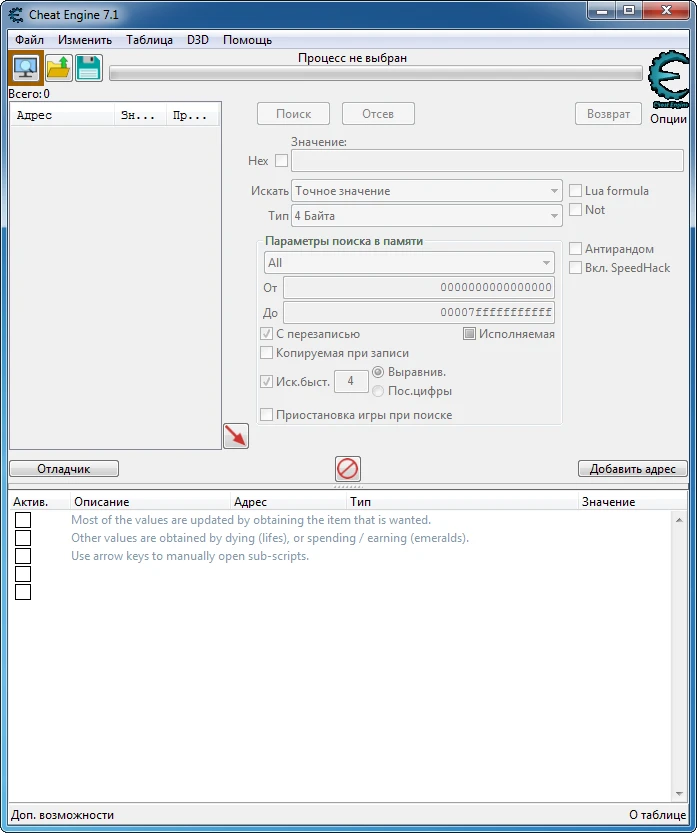Image resolution: width=697 pixels, height=833 pixels.
Task: Check the fourth Актив box in the table
Action: pyautogui.click(x=23, y=574)
